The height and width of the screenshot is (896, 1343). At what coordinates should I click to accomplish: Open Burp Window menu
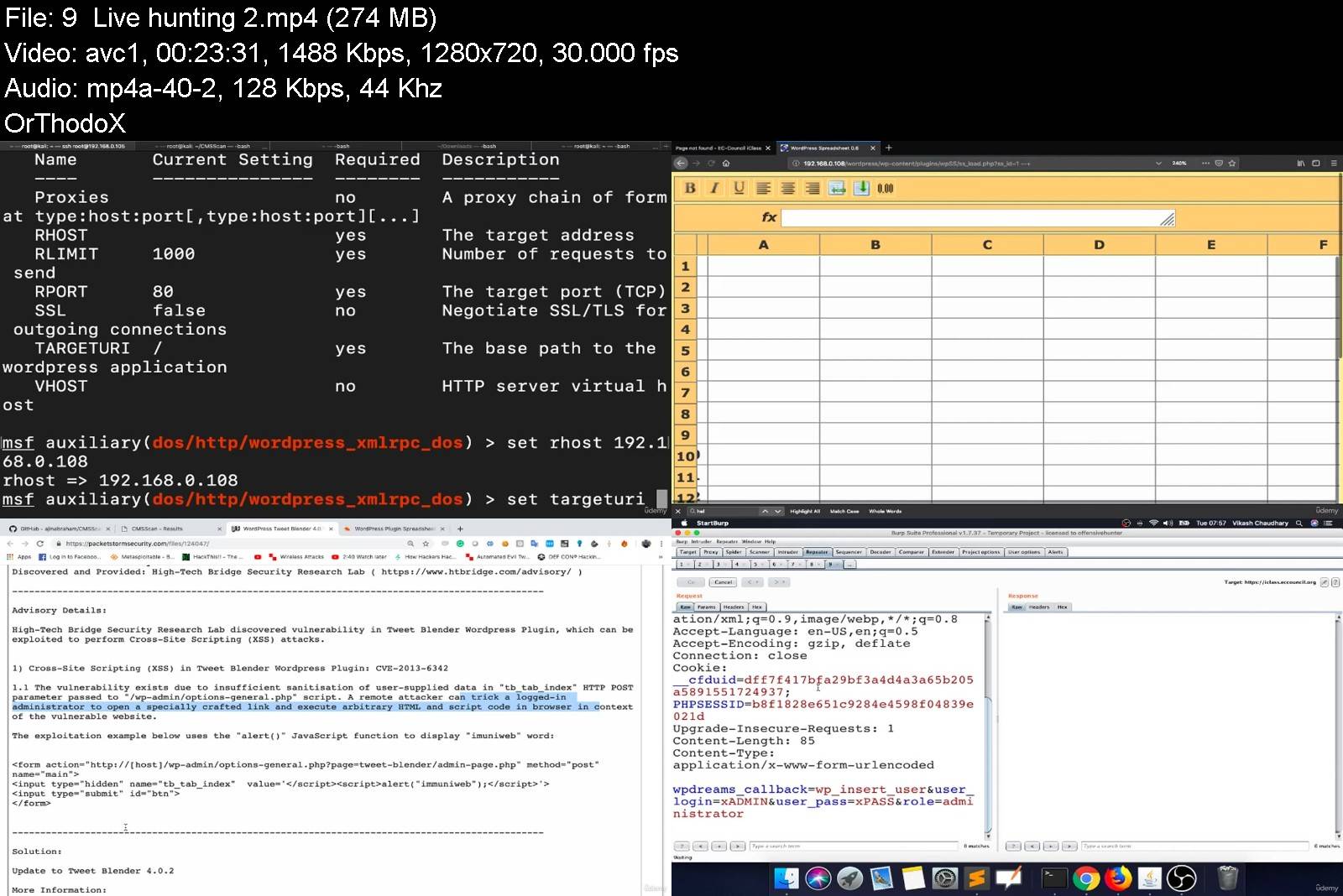(751, 542)
